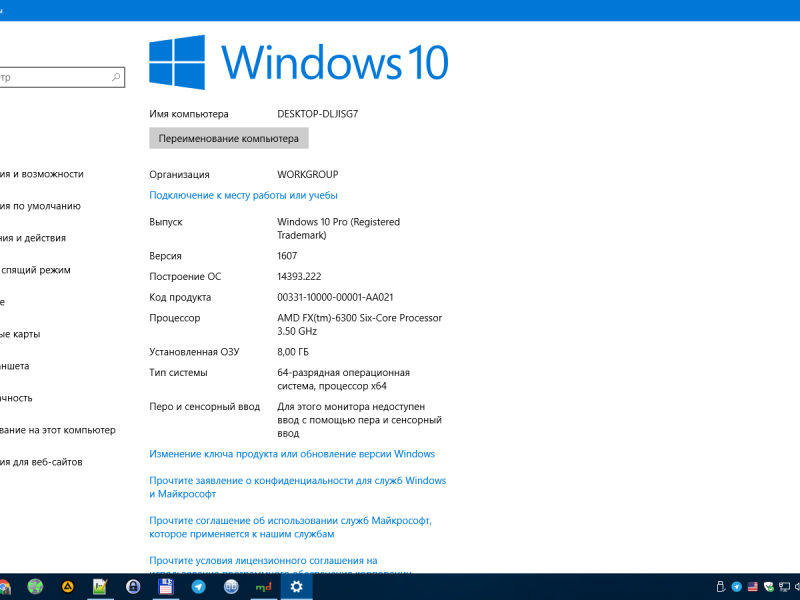Click the installed RAM value 8,00 ГБ
Viewport: 800px width, 600px height.
coord(293,352)
